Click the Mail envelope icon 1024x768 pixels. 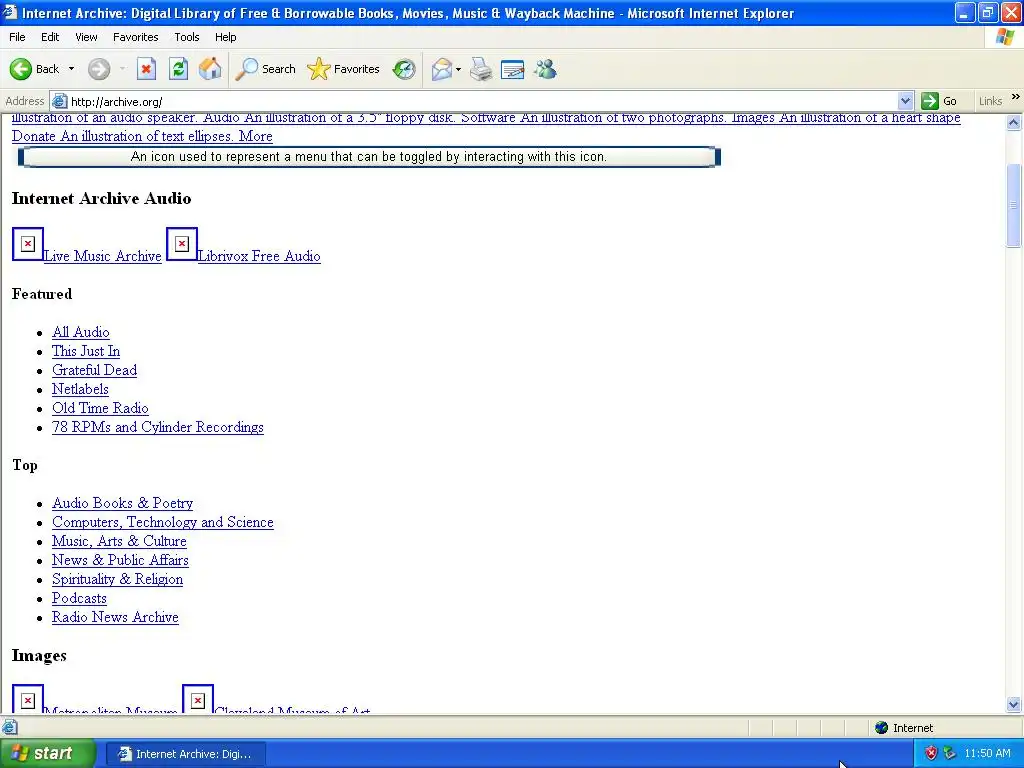pos(442,69)
